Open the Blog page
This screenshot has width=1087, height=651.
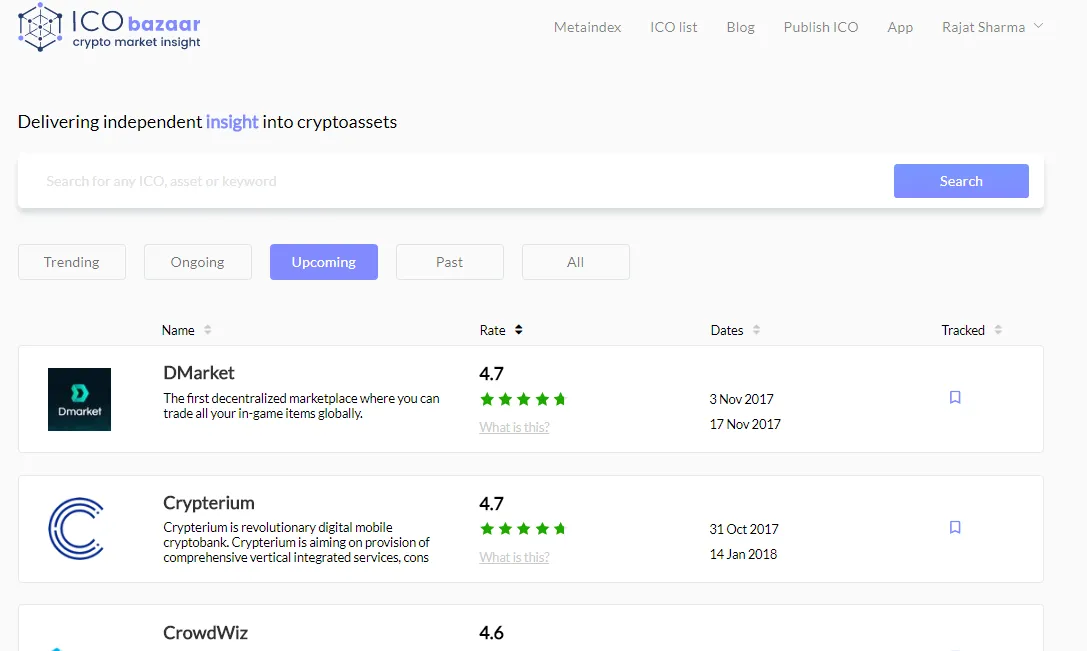(740, 27)
